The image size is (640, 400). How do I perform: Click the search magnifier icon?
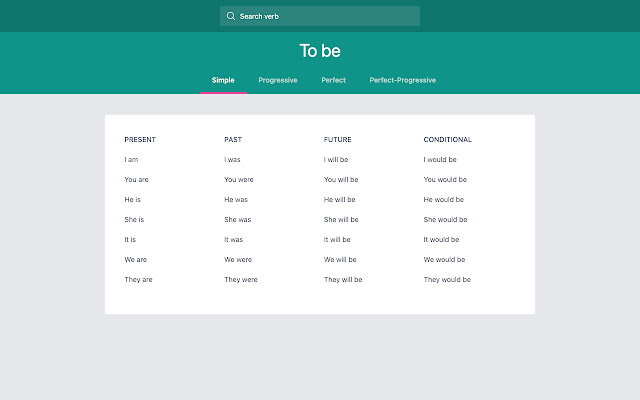[231, 16]
